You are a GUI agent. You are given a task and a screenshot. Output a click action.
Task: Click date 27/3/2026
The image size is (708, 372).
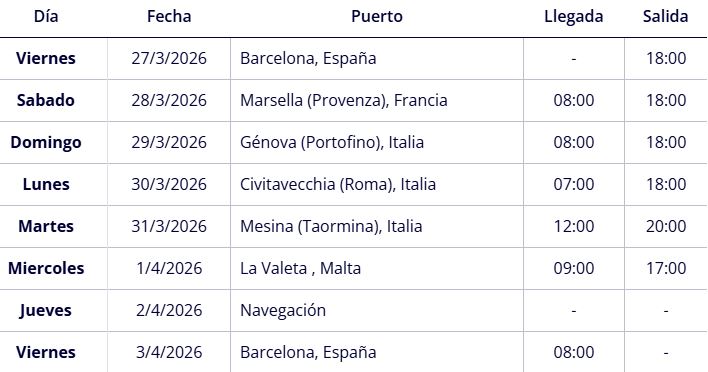point(169,58)
